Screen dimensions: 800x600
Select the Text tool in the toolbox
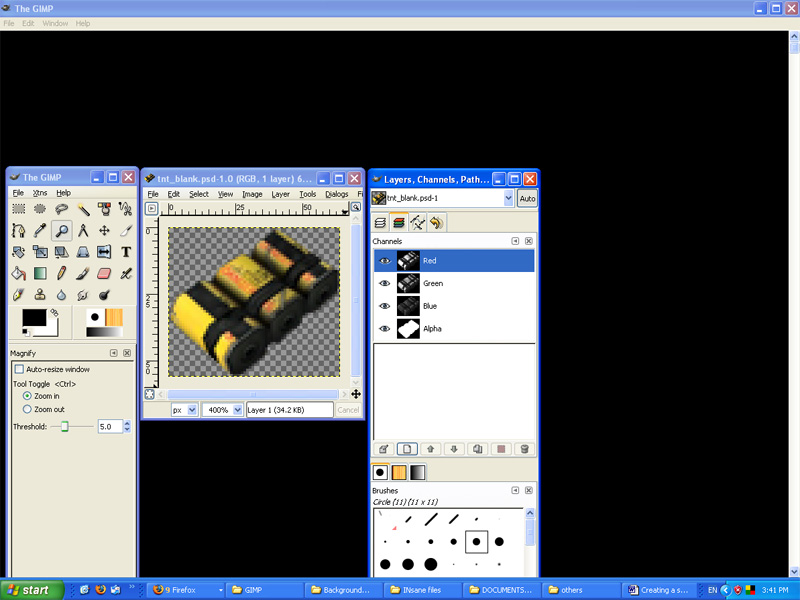(126, 252)
